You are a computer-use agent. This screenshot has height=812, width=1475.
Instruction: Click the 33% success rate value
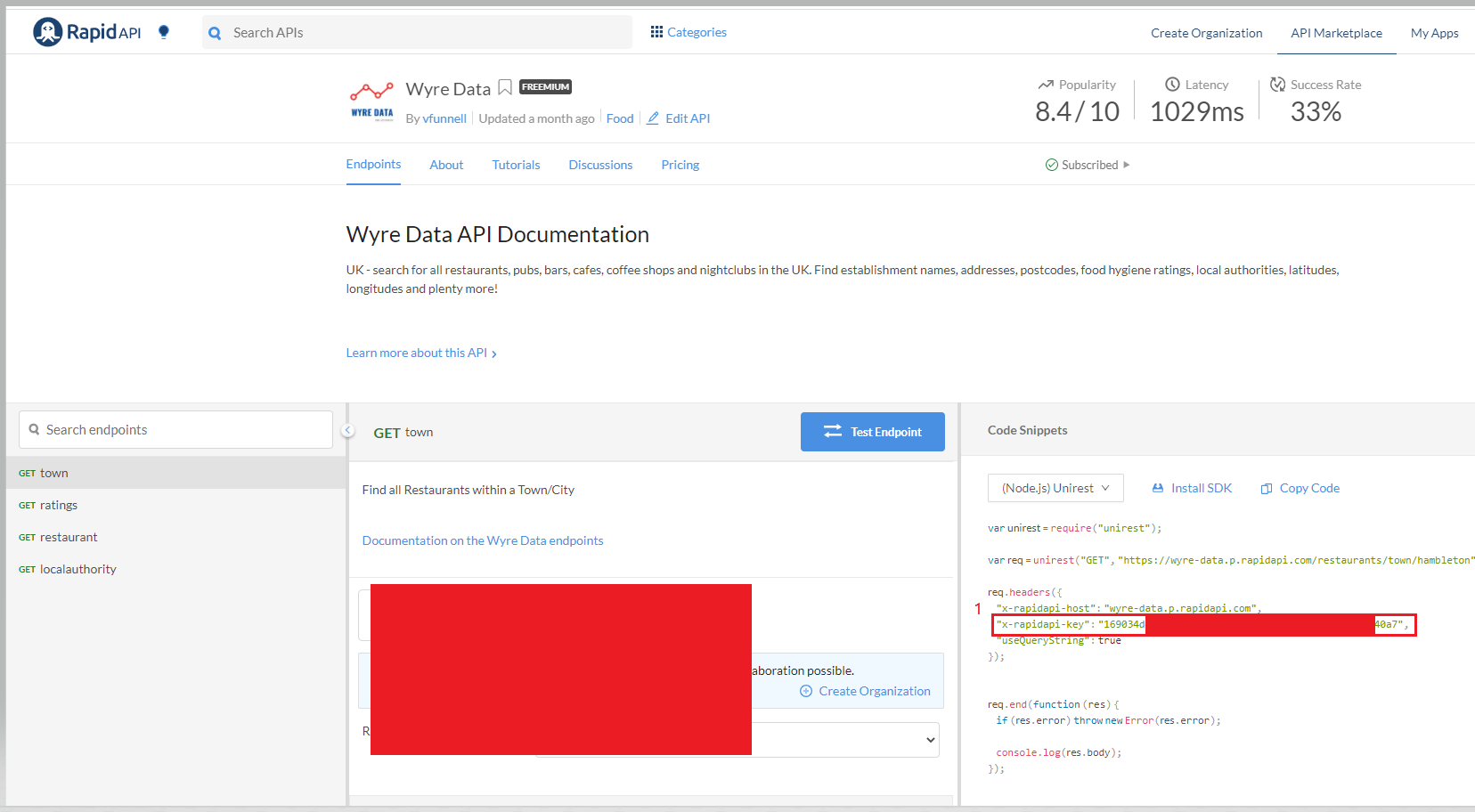(x=1316, y=112)
